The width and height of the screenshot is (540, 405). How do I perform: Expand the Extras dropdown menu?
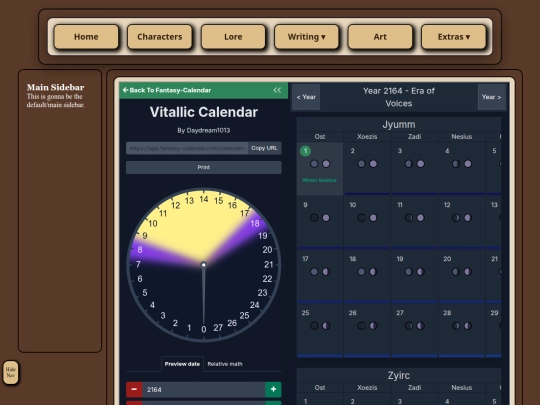(454, 37)
